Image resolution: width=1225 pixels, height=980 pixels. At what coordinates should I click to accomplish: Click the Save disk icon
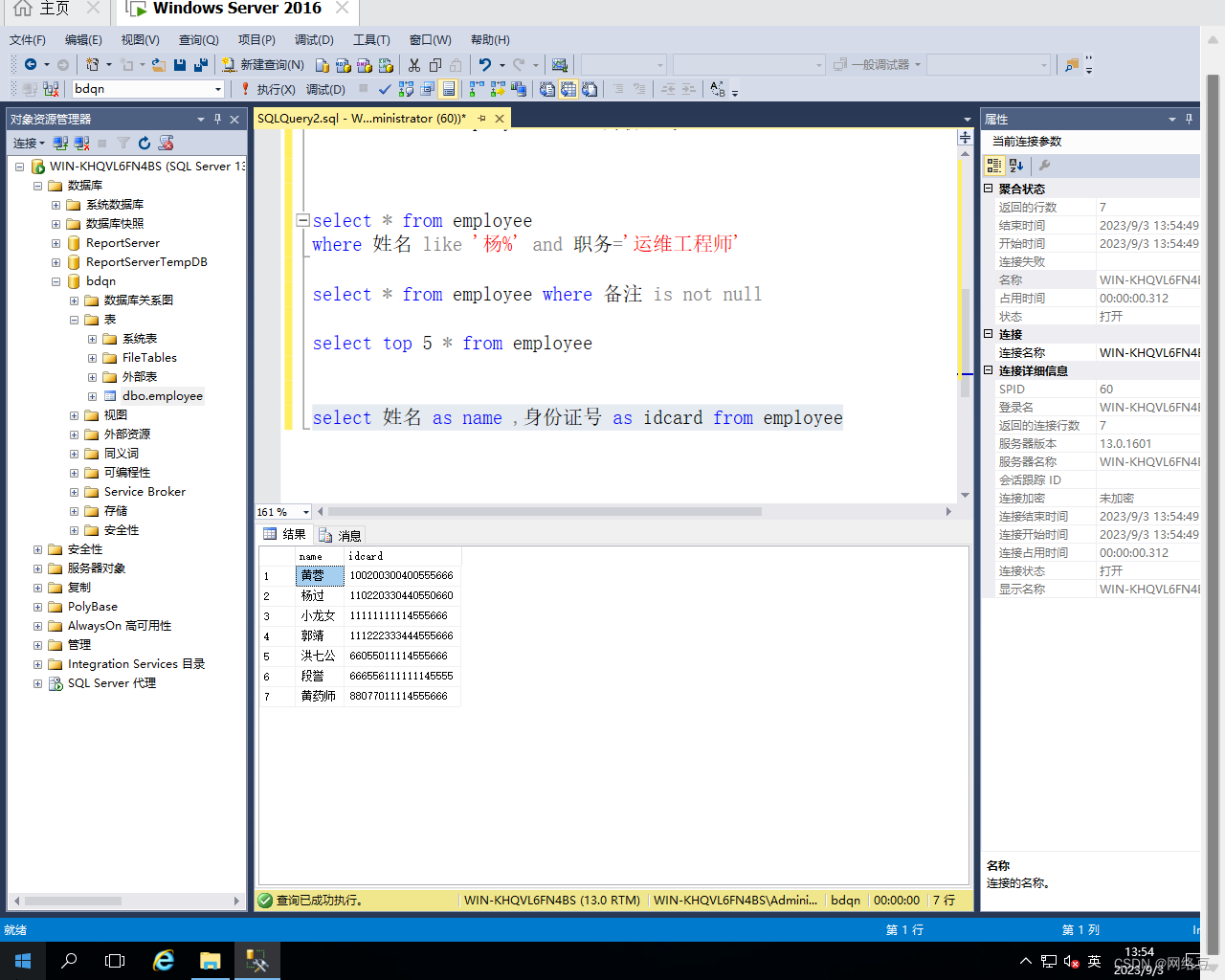180,64
